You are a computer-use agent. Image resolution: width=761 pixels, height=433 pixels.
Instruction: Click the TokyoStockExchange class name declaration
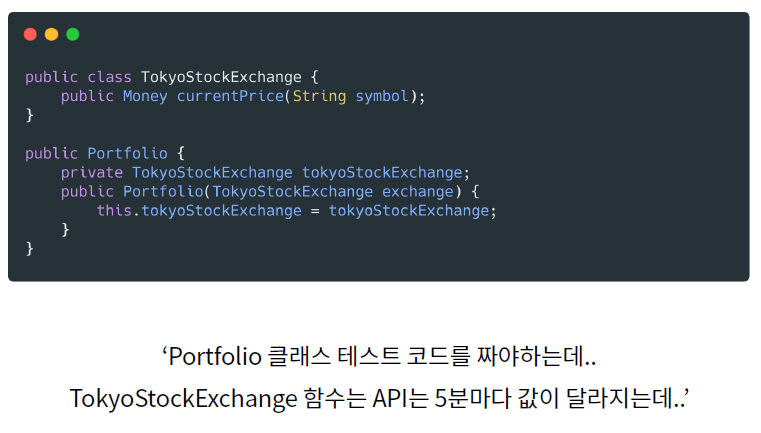click(x=221, y=77)
